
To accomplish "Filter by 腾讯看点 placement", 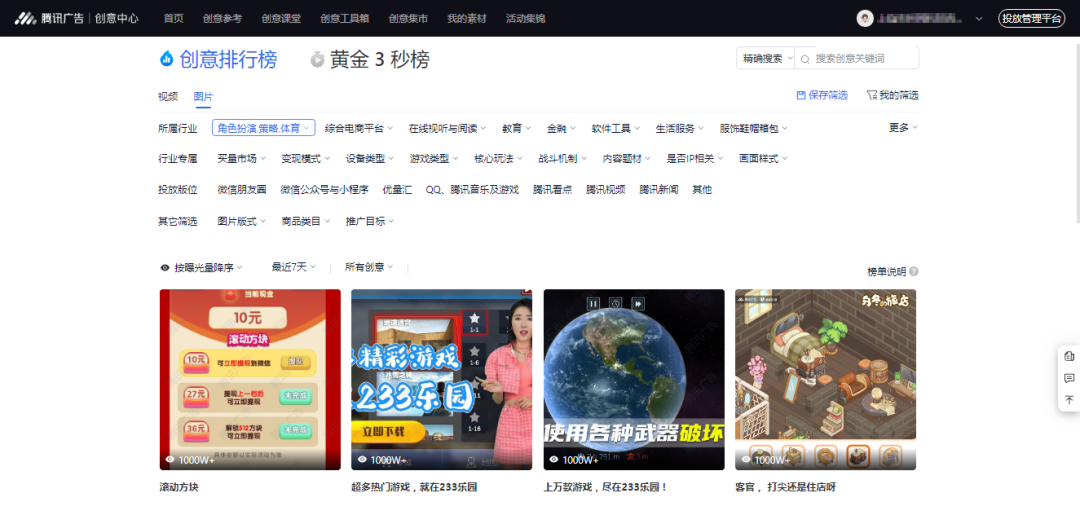I will click(552, 190).
